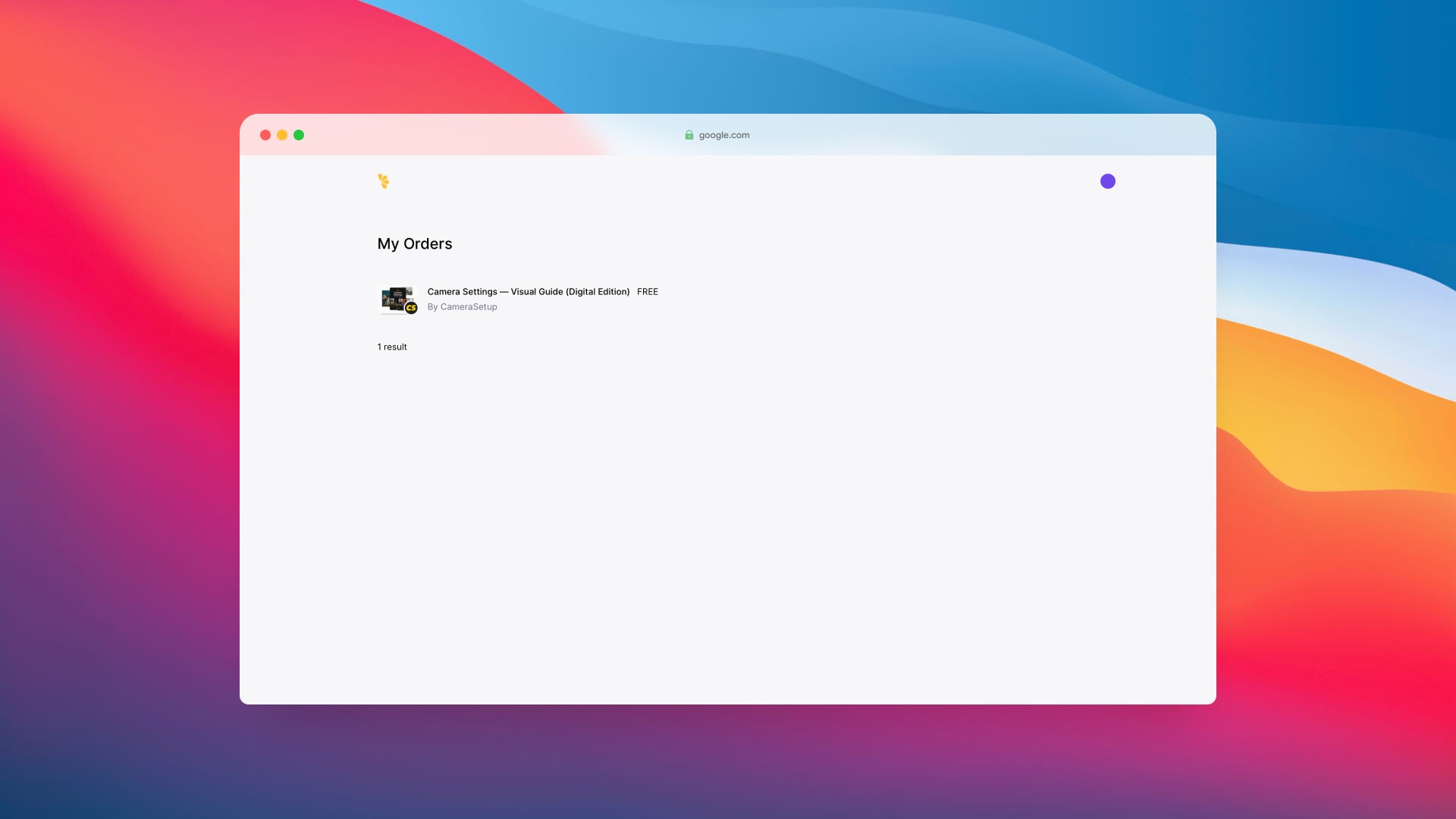Click the 1 result count text
The height and width of the screenshot is (819, 1456).
(392, 347)
